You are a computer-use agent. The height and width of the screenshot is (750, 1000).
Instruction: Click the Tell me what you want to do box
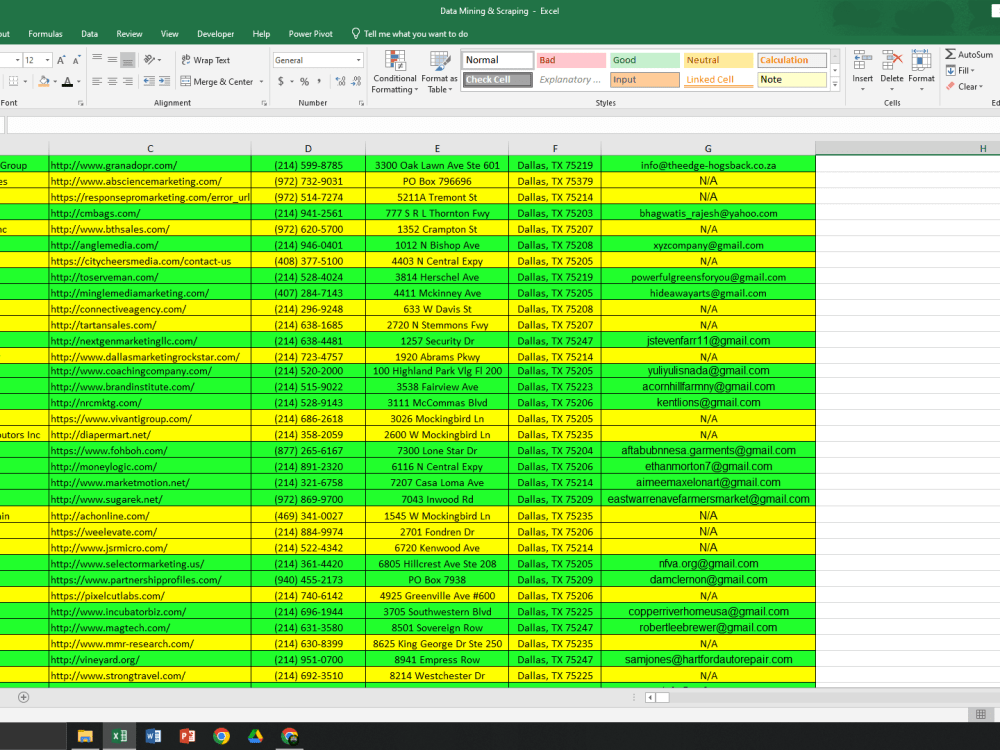coord(409,34)
